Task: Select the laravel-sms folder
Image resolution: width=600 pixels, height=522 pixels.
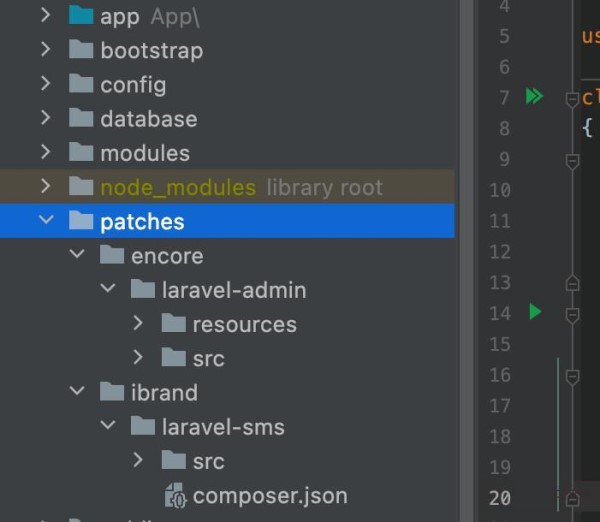Action: click(223, 427)
